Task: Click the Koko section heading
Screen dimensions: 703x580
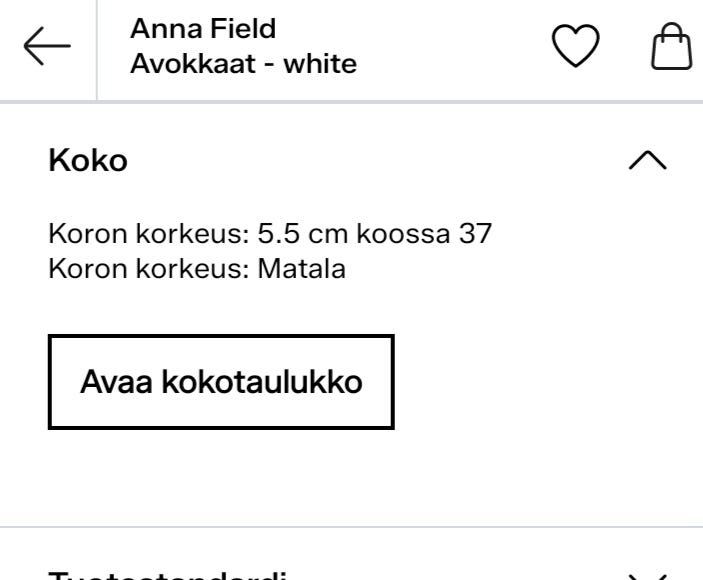Action: (x=88, y=160)
